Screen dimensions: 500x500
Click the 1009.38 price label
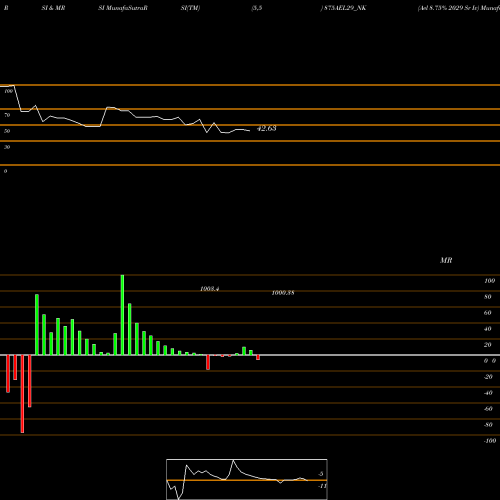pyautogui.click(x=283, y=293)
